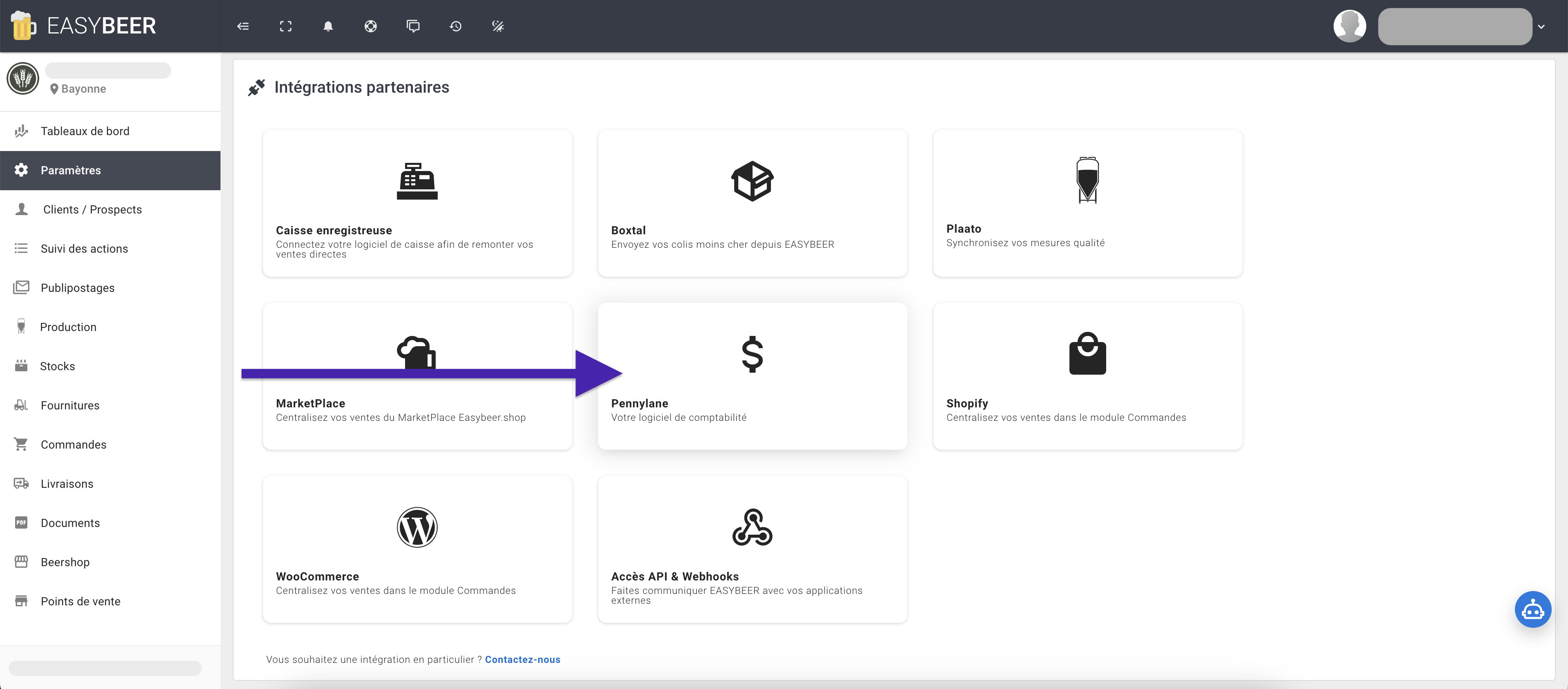Go to Livraisons section
This screenshot has height=689, width=1568.
click(x=110, y=484)
